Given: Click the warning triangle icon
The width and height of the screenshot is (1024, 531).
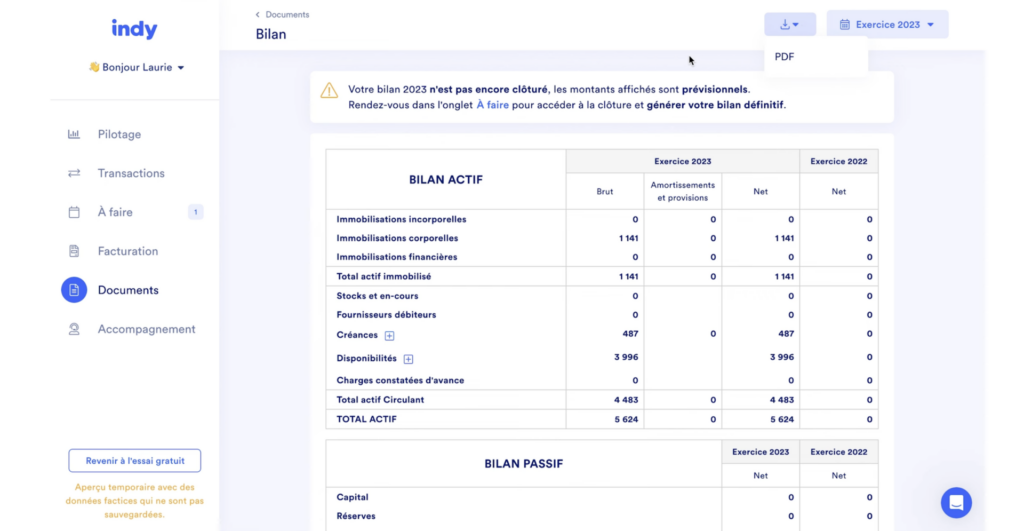Looking at the screenshot, I should point(329,91).
